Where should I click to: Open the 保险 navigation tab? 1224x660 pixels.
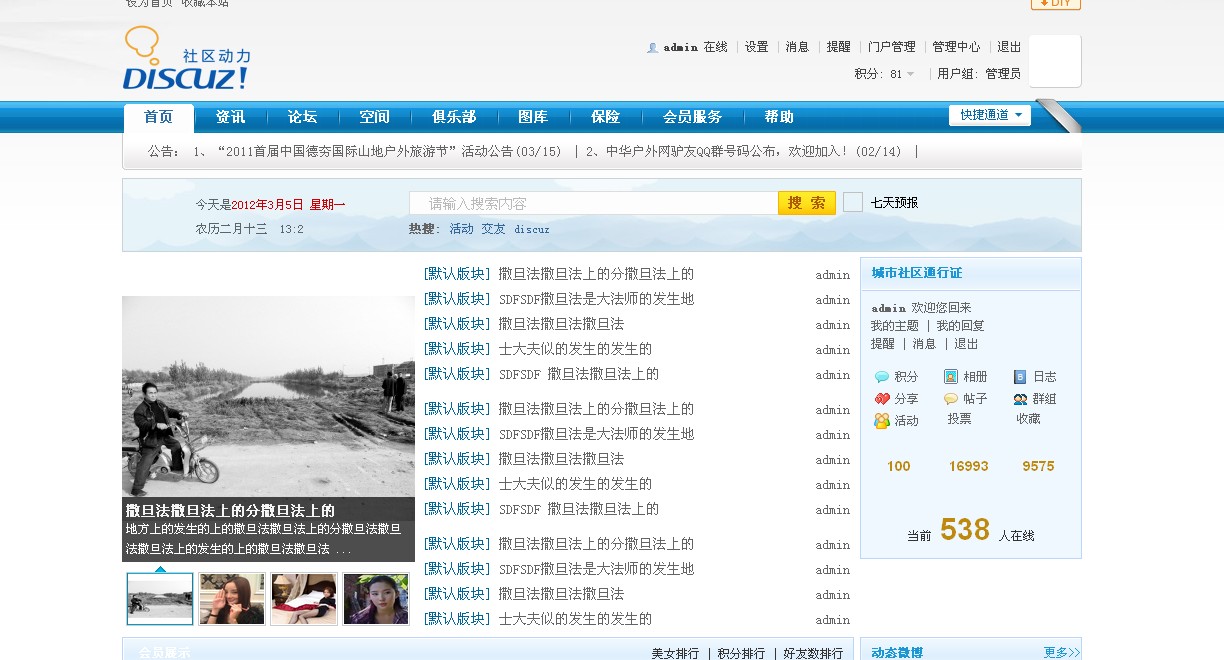tap(605, 117)
